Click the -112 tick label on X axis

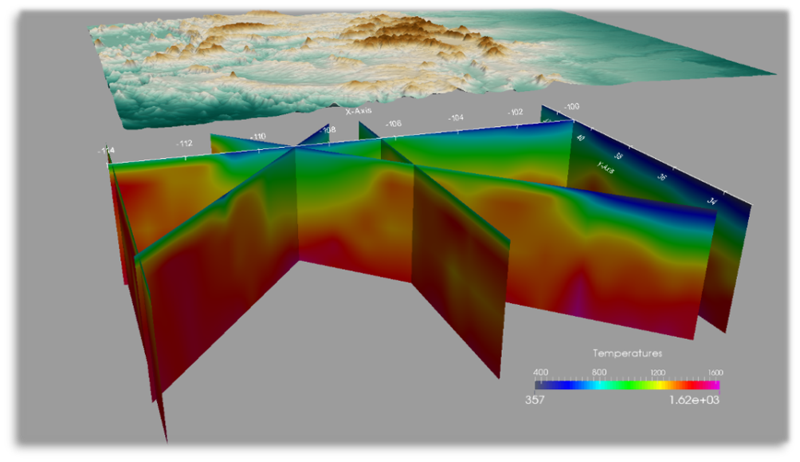(184, 143)
